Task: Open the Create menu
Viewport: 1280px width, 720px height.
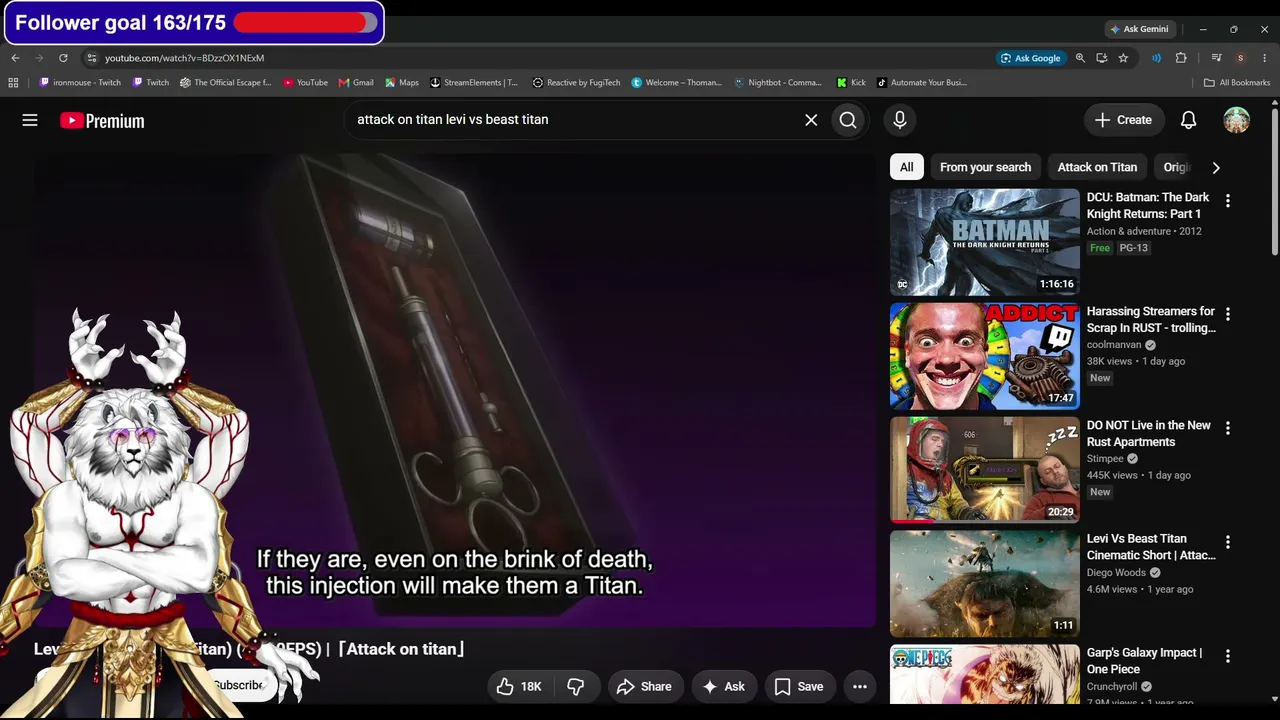Action: [x=1124, y=120]
